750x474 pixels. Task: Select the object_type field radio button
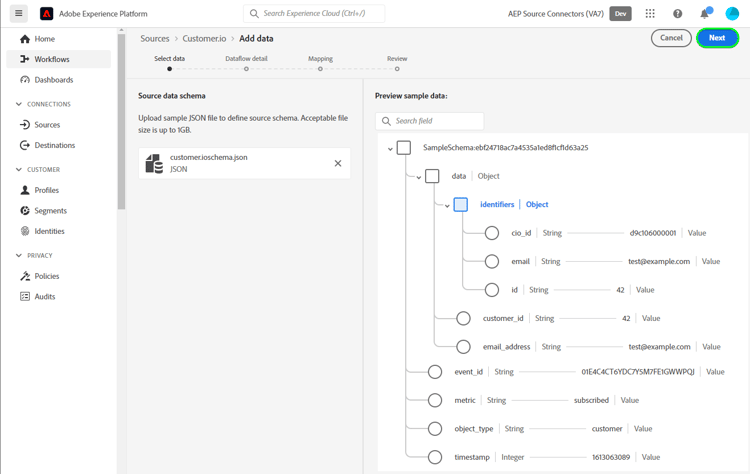click(x=435, y=429)
